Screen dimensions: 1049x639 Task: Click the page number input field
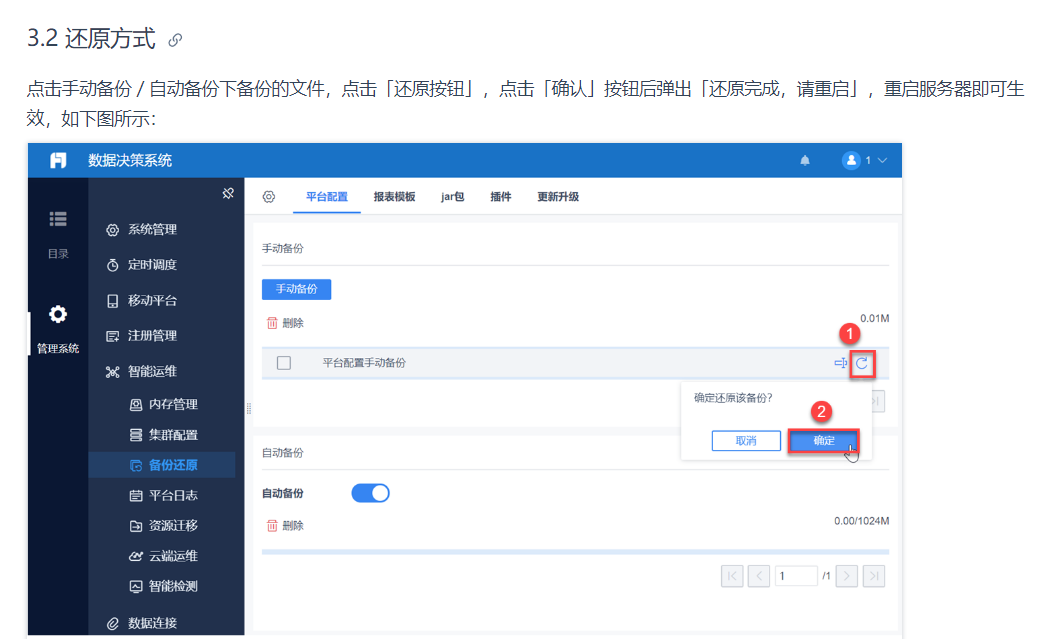pos(796,576)
